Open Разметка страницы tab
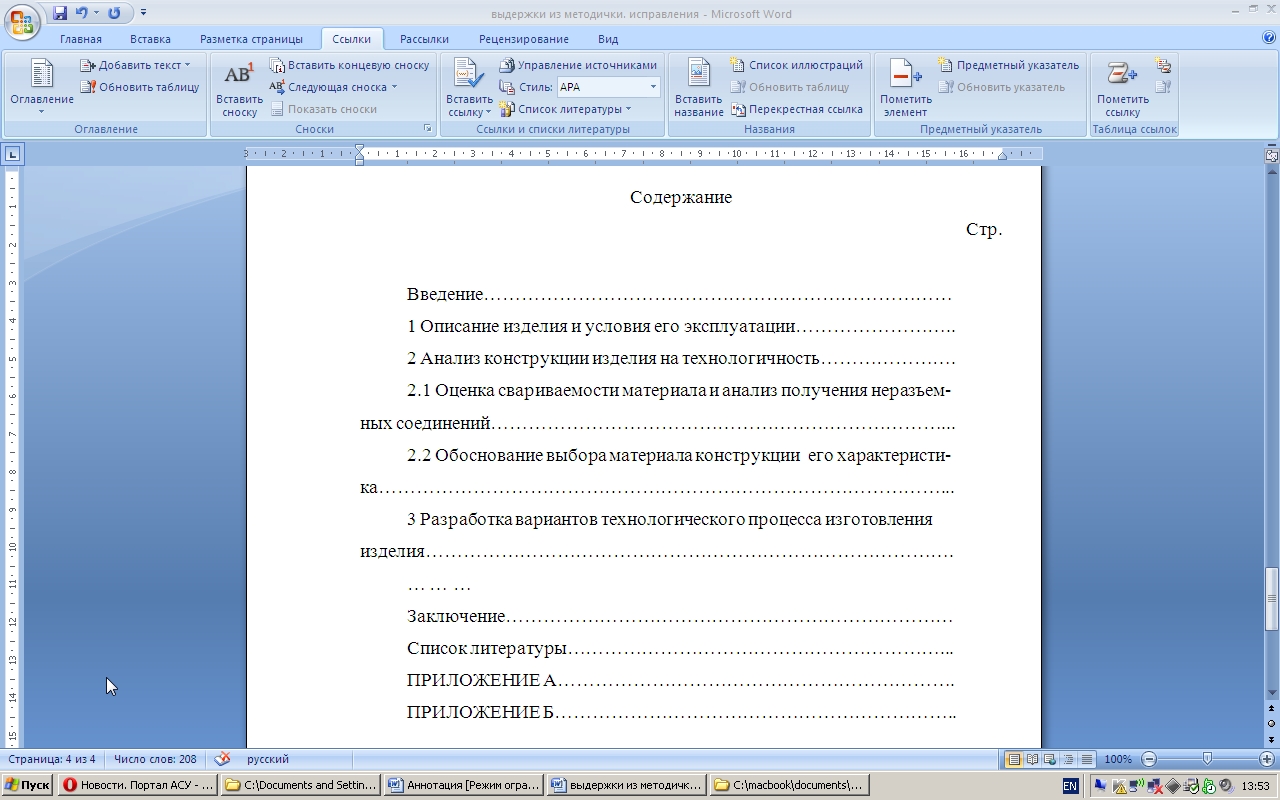The height and width of the screenshot is (800, 1280). 251,39
